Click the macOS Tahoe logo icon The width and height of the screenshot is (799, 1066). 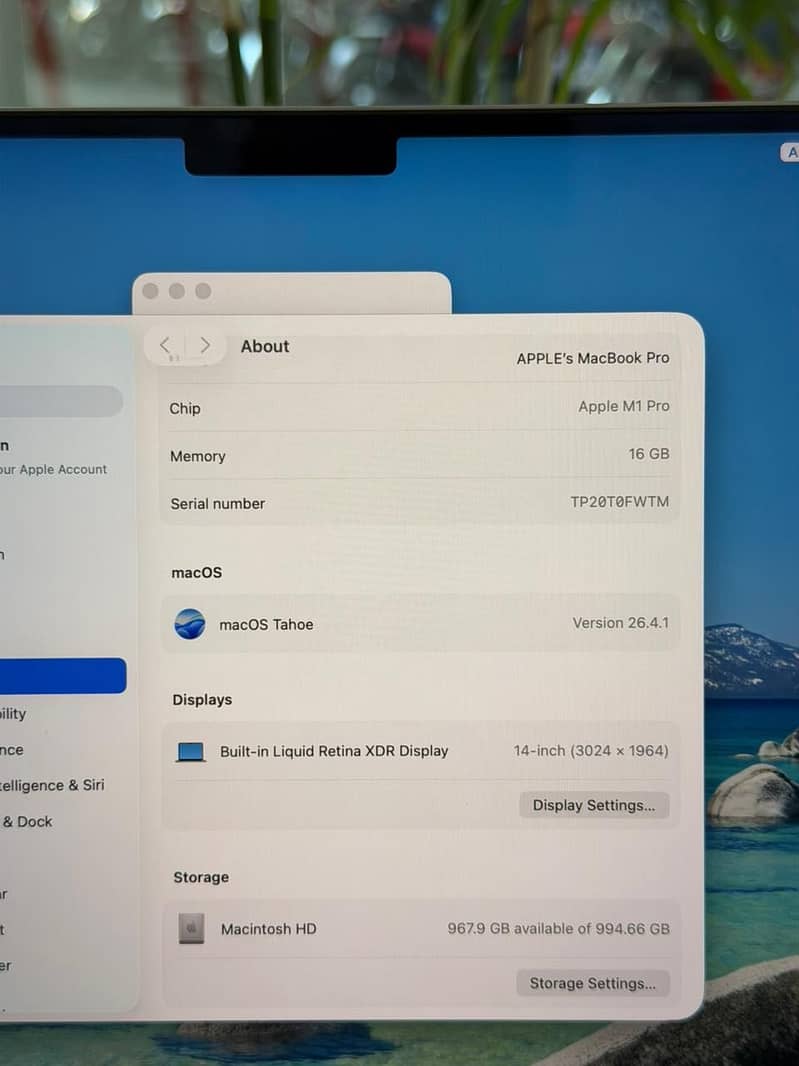pyautogui.click(x=190, y=623)
